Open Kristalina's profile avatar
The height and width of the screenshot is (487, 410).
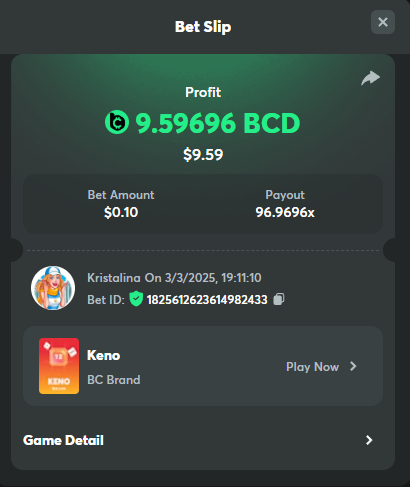53,288
